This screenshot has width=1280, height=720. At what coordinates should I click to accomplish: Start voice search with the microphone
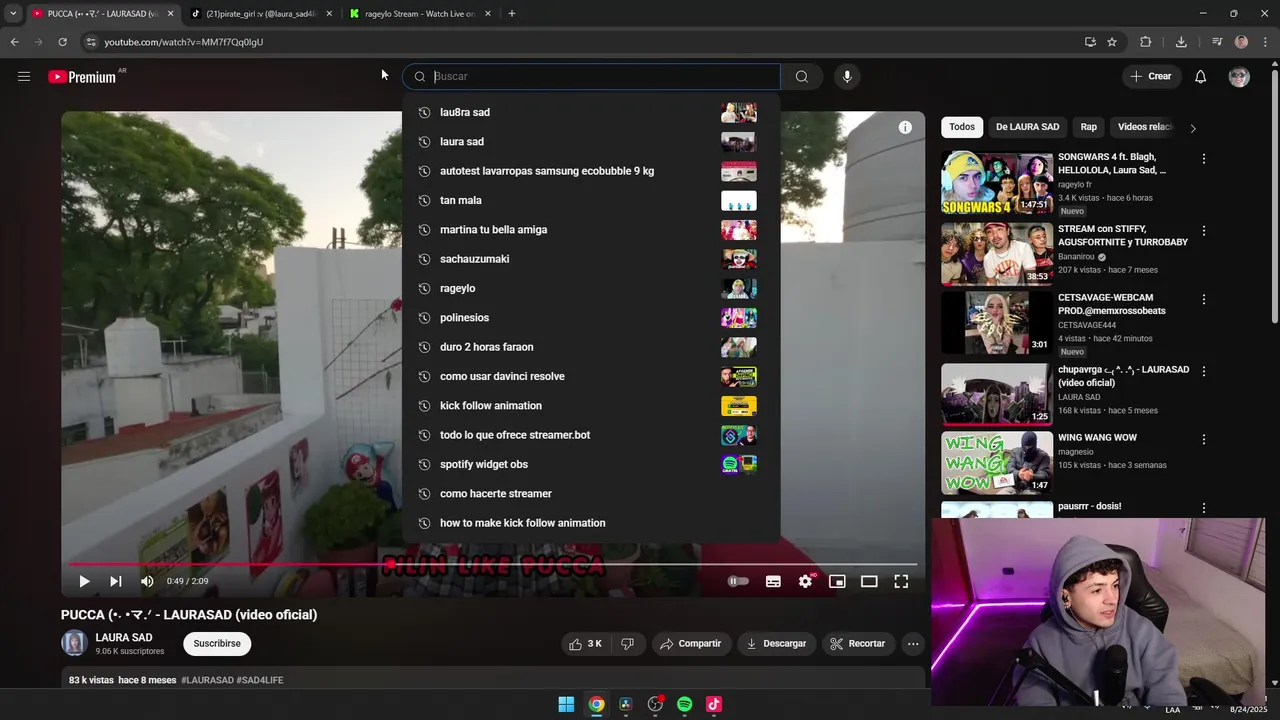(847, 76)
